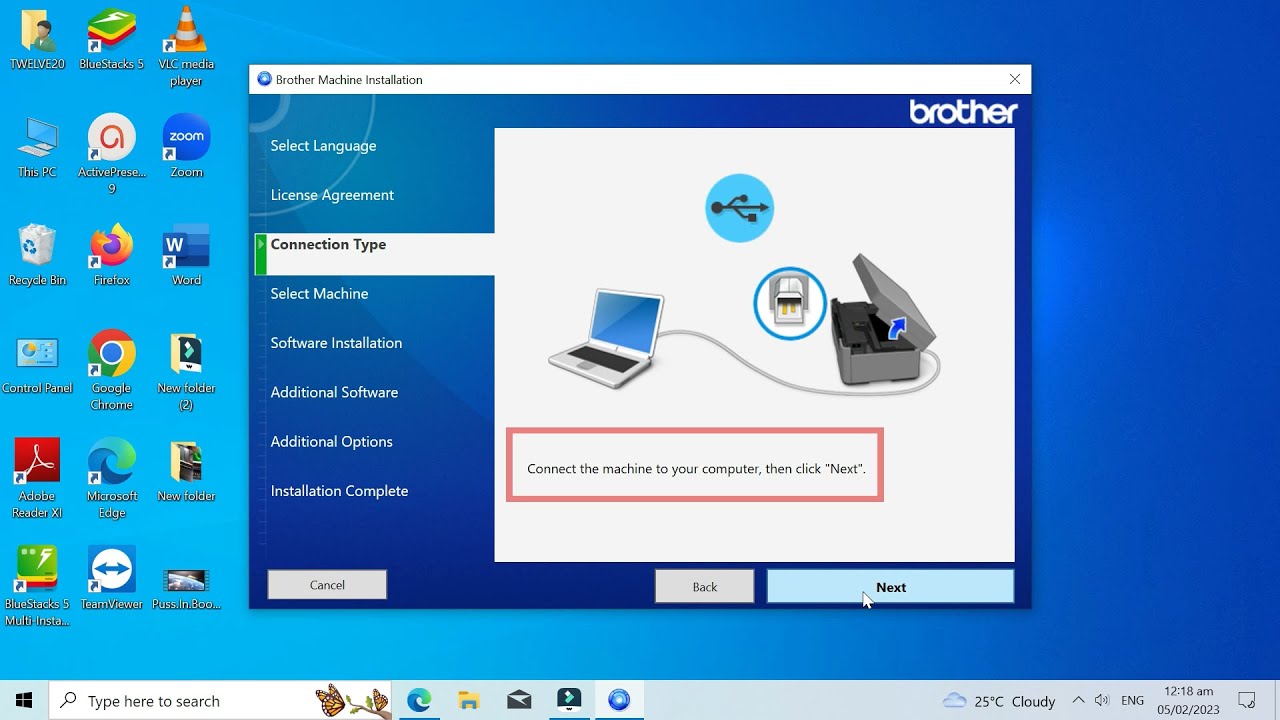Open Zoom desktop shortcut
Image resolution: width=1280 pixels, height=720 pixels.
tap(186, 147)
